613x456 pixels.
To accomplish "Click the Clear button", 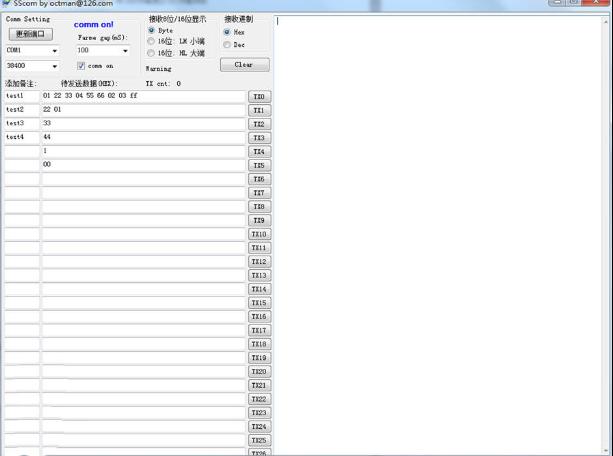I will [244, 64].
